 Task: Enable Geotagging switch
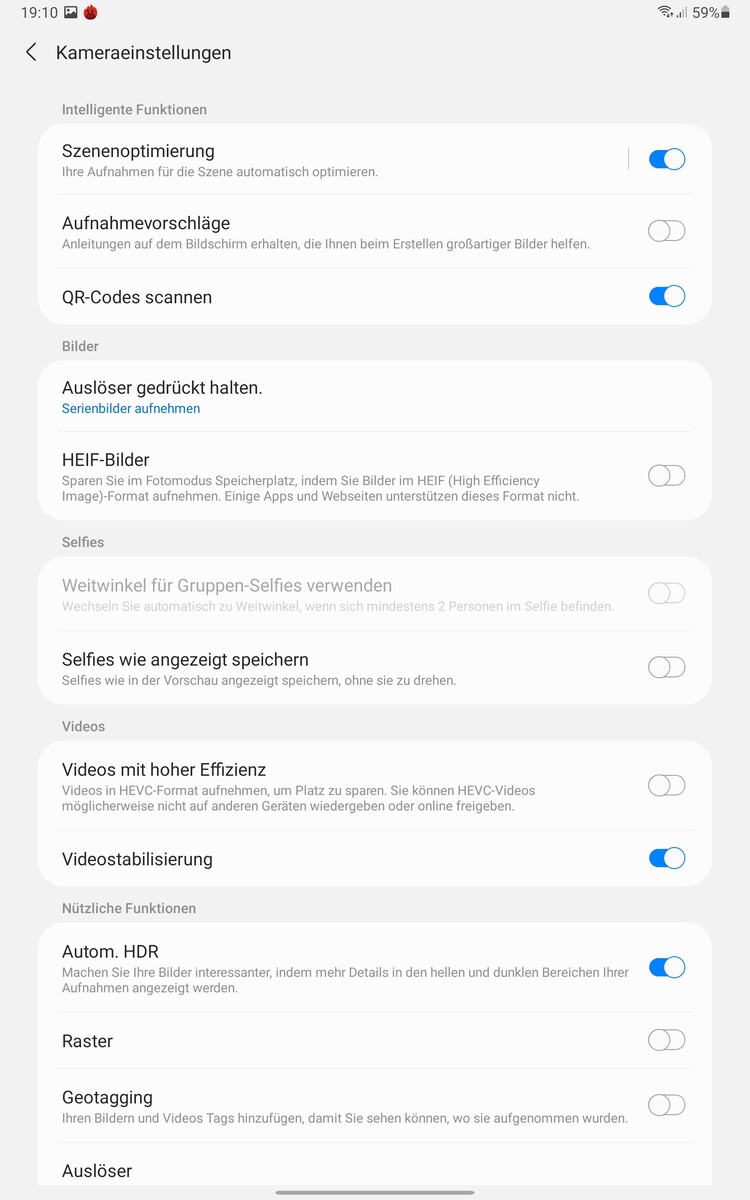pyautogui.click(x=666, y=1105)
